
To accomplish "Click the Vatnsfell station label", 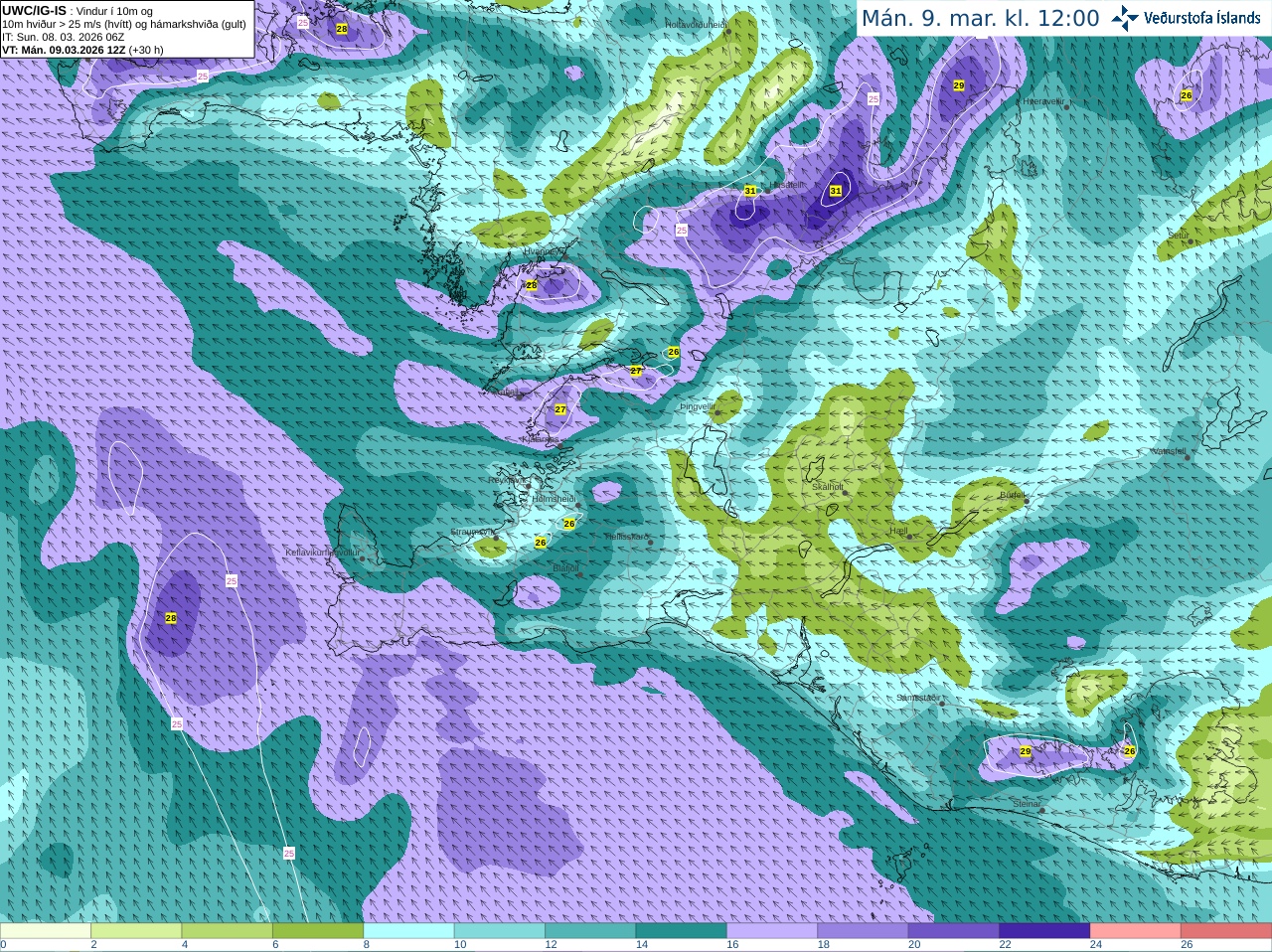I will pos(1168,451).
